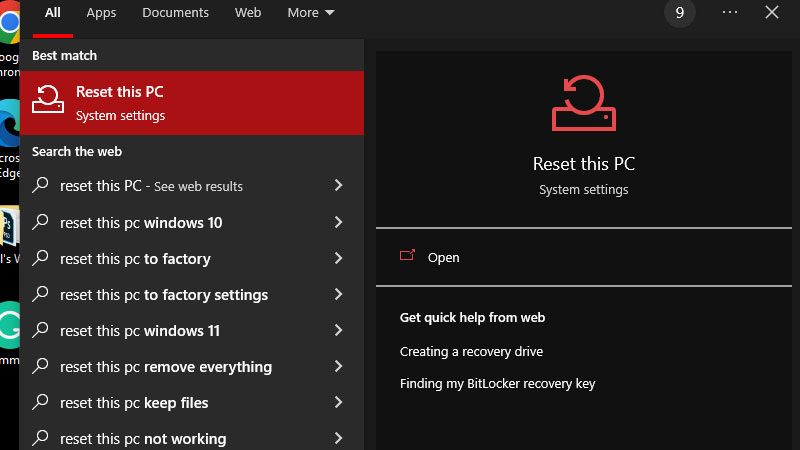800x450 pixels.
Task: Expand arrow for 'reset this PC - See web results'
Action: pos(338,185)
